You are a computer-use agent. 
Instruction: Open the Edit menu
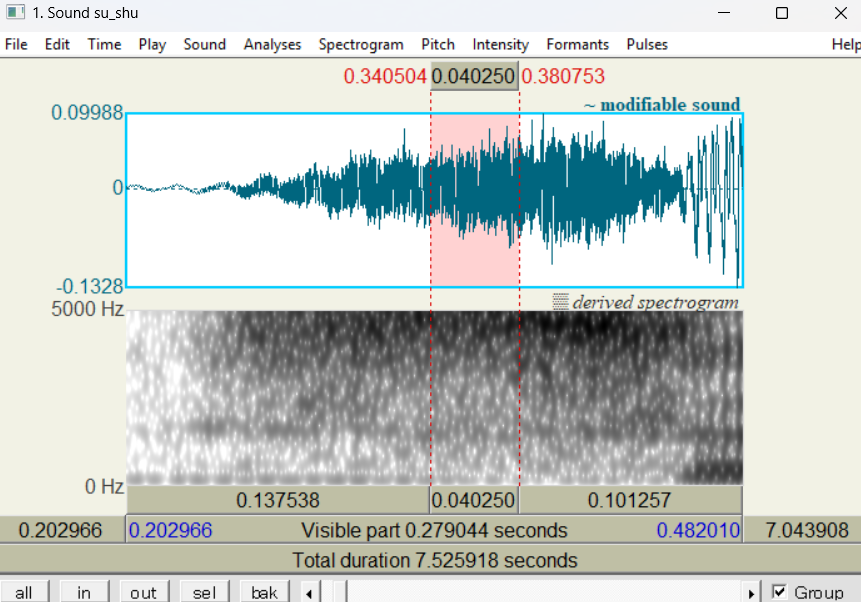[x=57, y=44]
